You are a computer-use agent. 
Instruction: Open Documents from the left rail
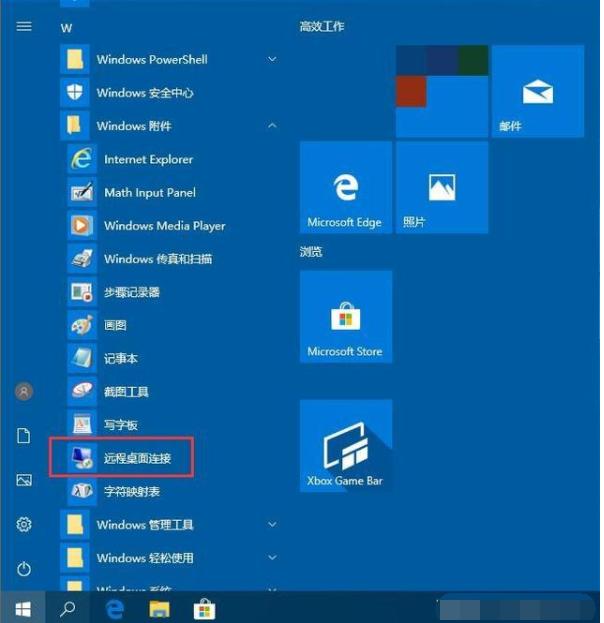[x=24, y=435]
